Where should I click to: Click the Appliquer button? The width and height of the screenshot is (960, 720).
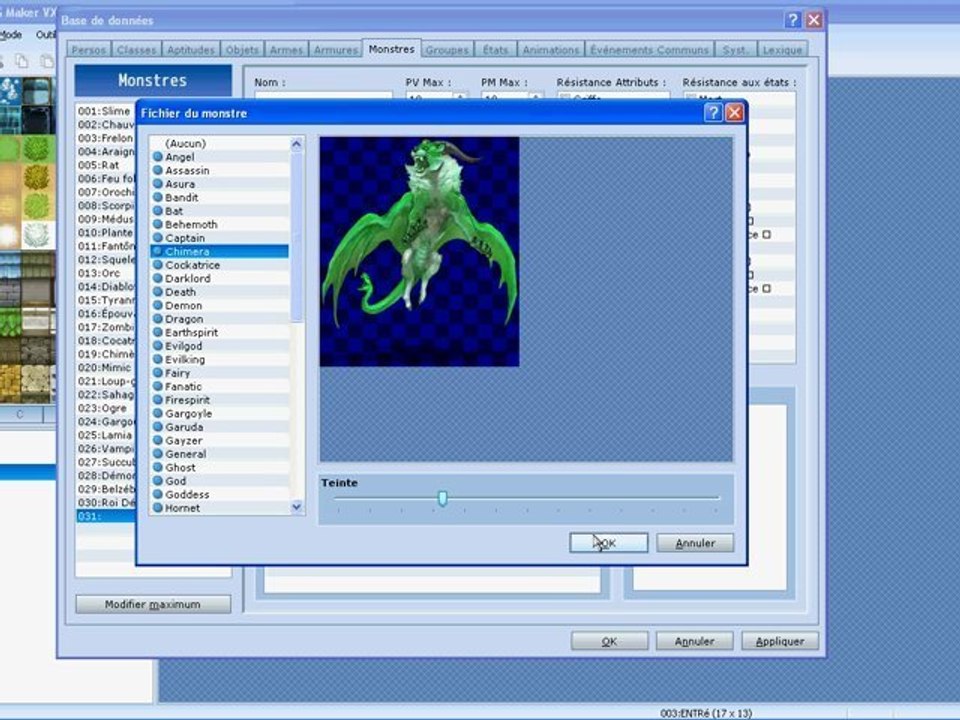pyautogui.click(x=780, y=641)
